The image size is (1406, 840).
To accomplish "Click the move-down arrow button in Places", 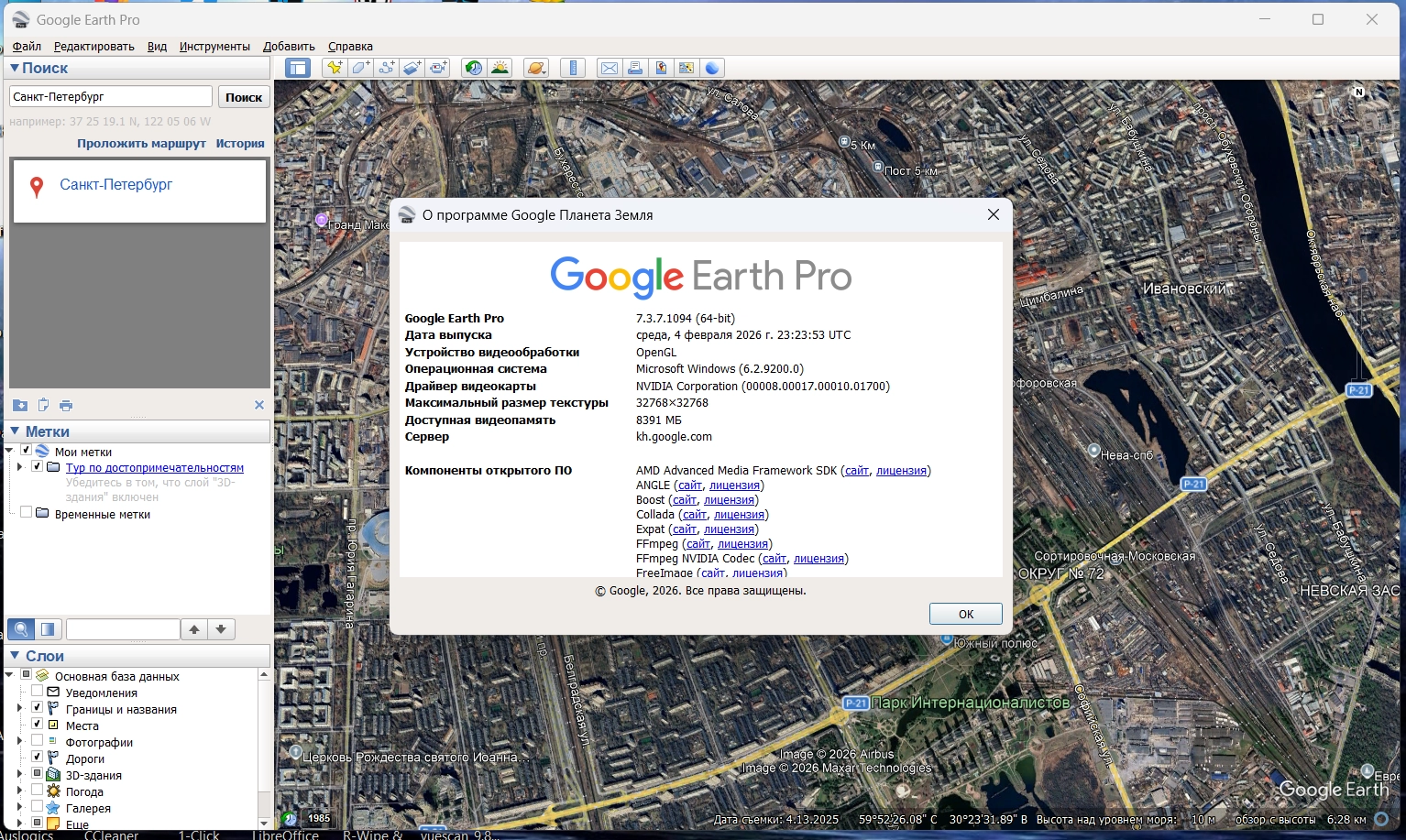I will tap(221, 629).
